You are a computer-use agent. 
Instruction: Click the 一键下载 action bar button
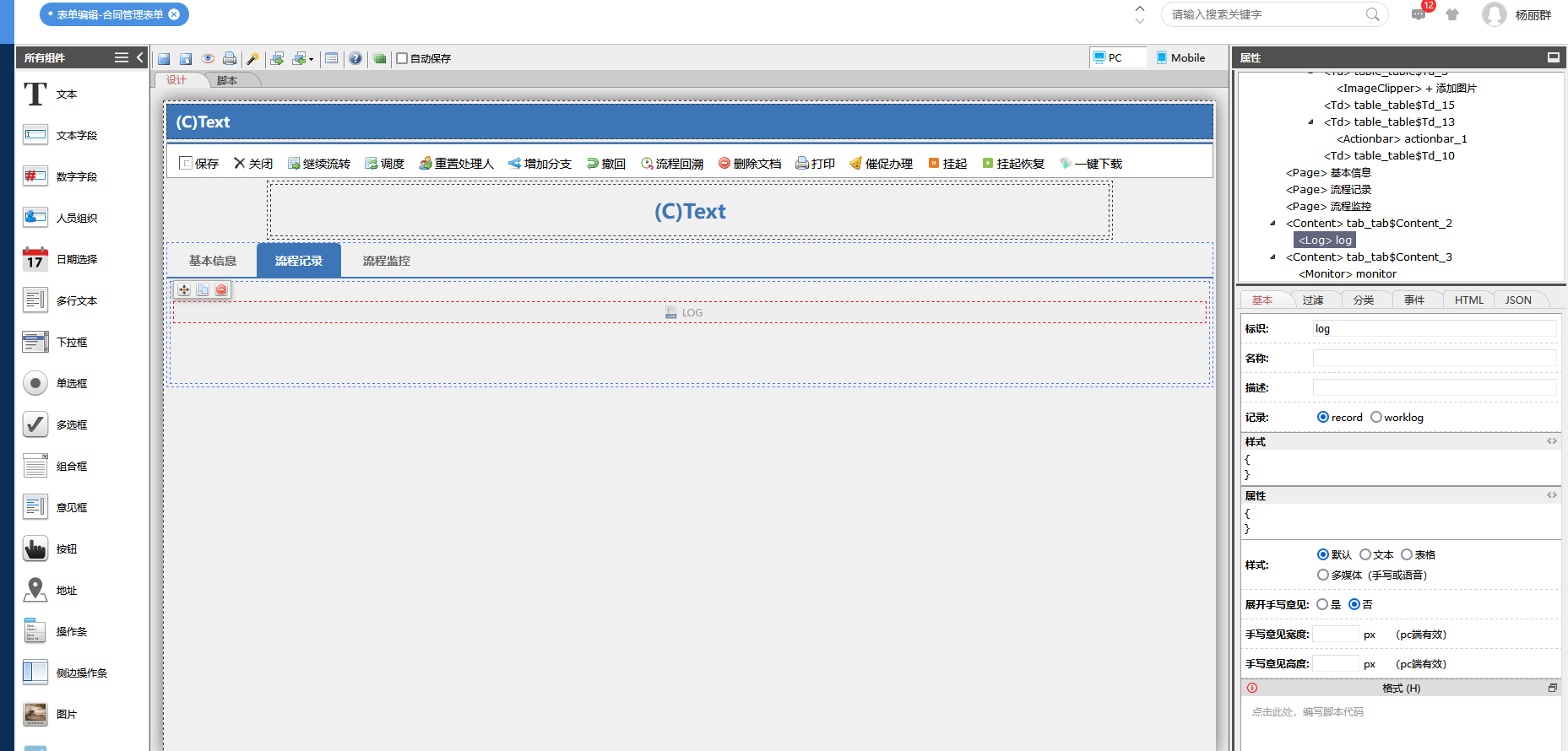pos(1091,164)
